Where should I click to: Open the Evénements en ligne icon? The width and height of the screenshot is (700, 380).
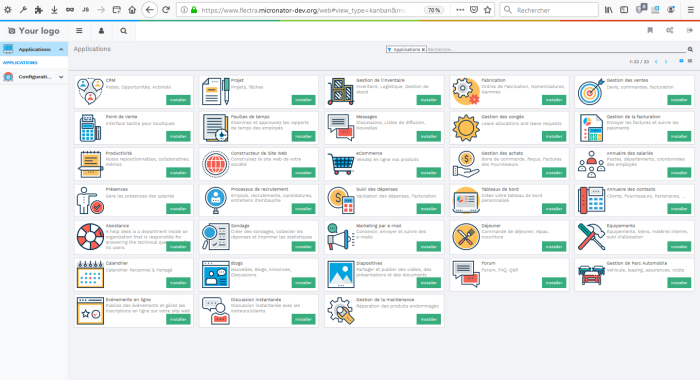click(x=90, y=311)
